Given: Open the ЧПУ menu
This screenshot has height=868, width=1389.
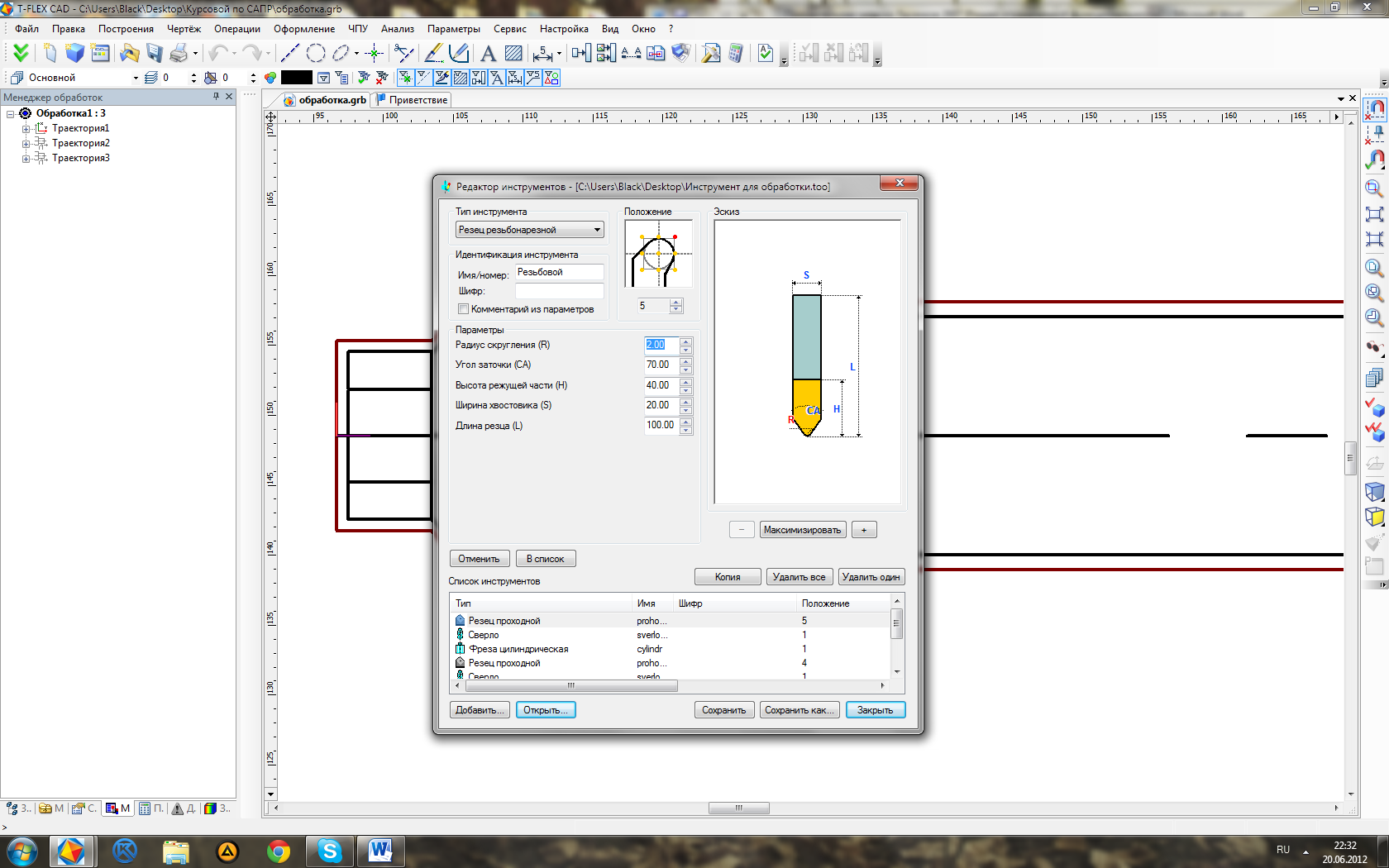Looking at the screenshot, I should pos(358,29).
